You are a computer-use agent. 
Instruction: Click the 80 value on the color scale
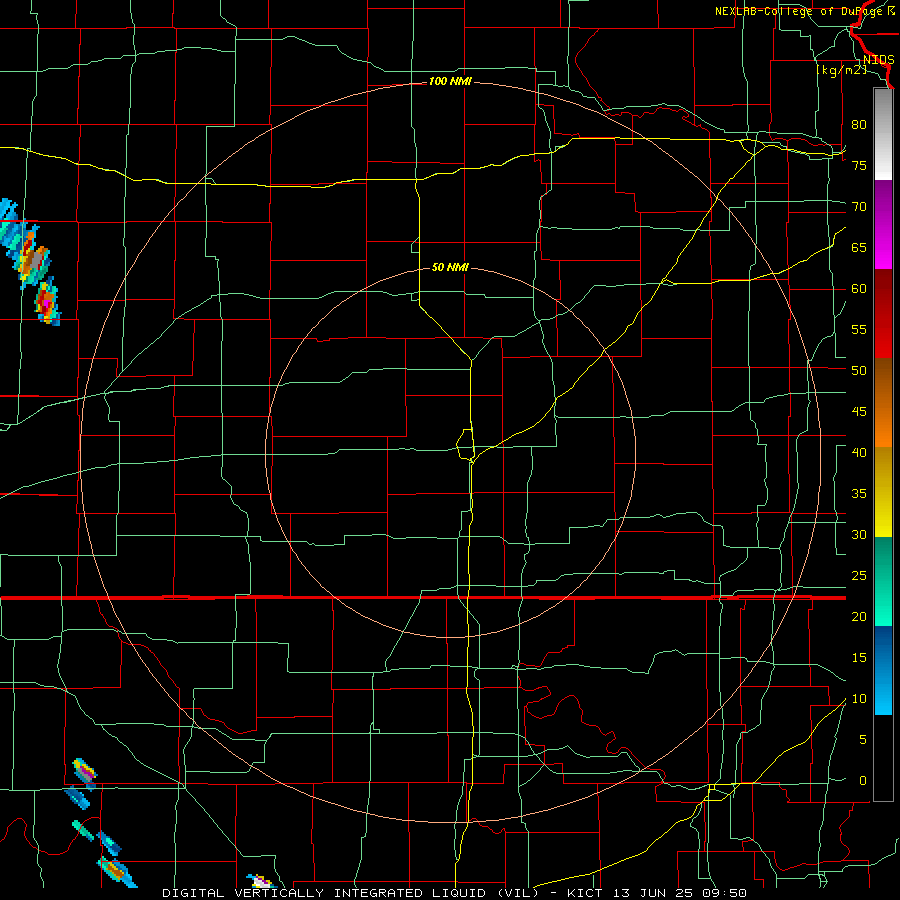coord(859,125)
